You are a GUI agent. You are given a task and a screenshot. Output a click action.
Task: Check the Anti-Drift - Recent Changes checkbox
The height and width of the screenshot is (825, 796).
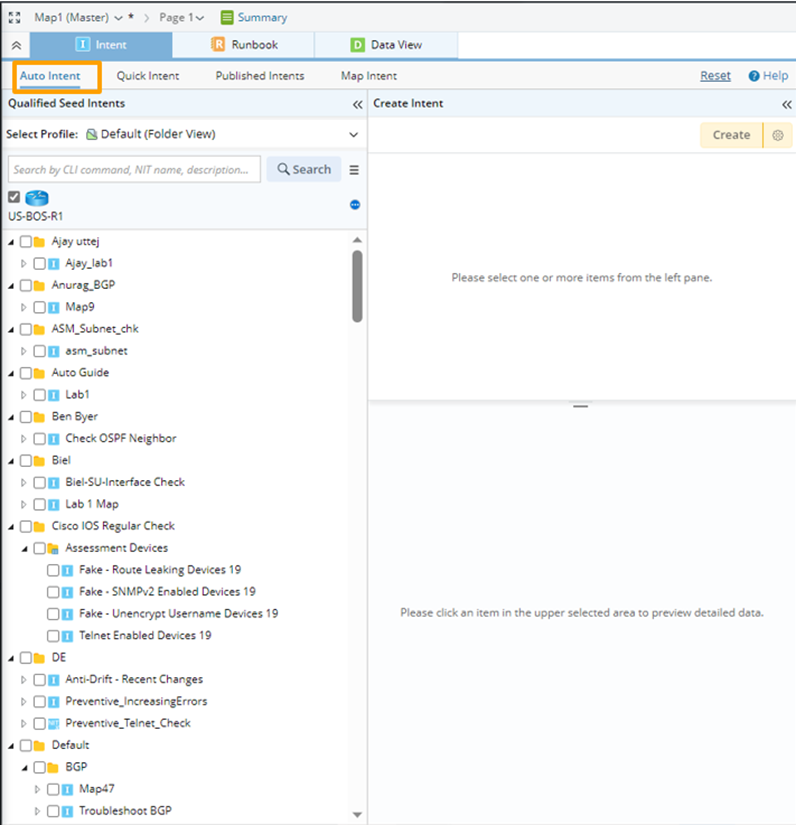point(39,680)
